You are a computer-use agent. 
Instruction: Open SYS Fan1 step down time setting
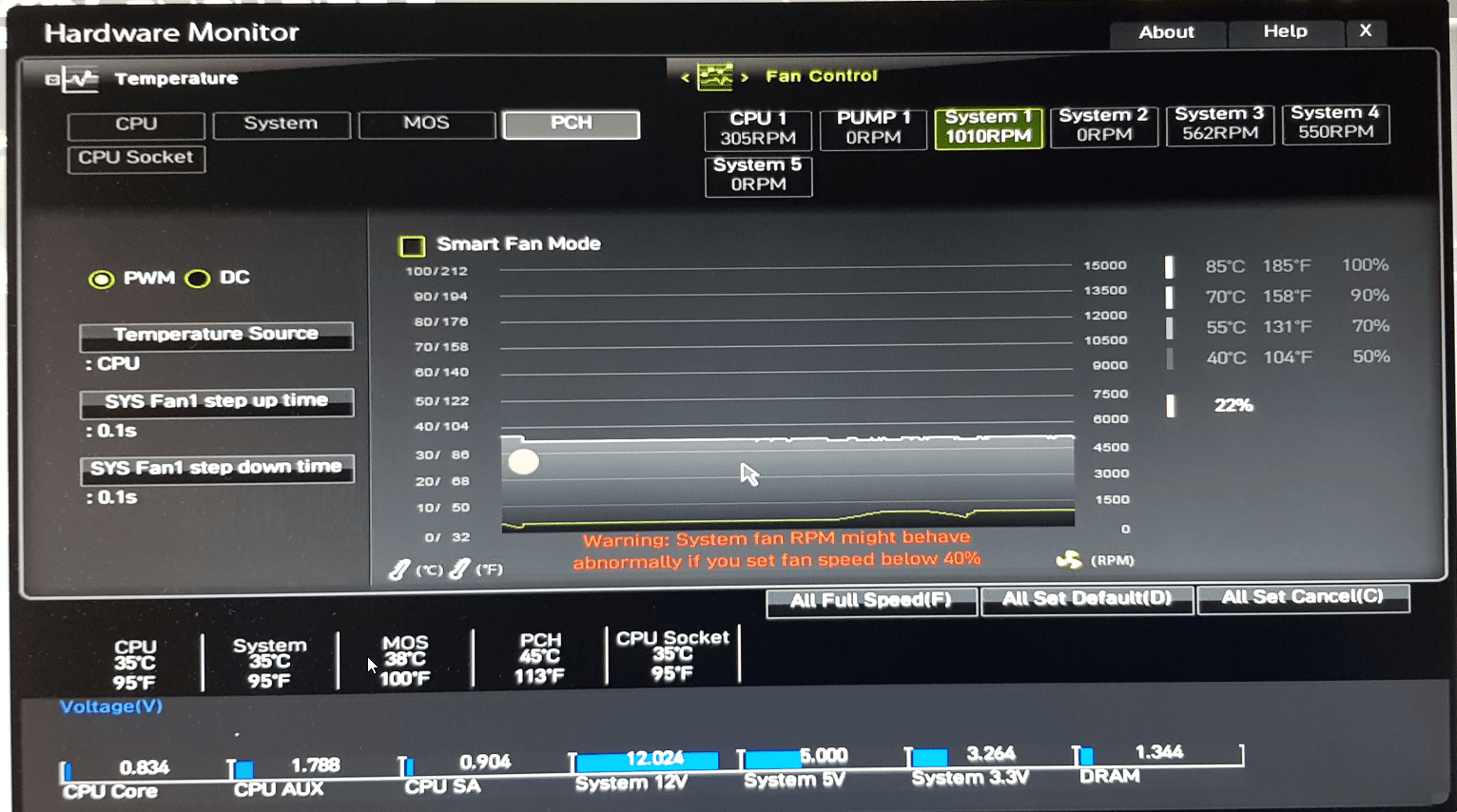click(x=217, y=468)
